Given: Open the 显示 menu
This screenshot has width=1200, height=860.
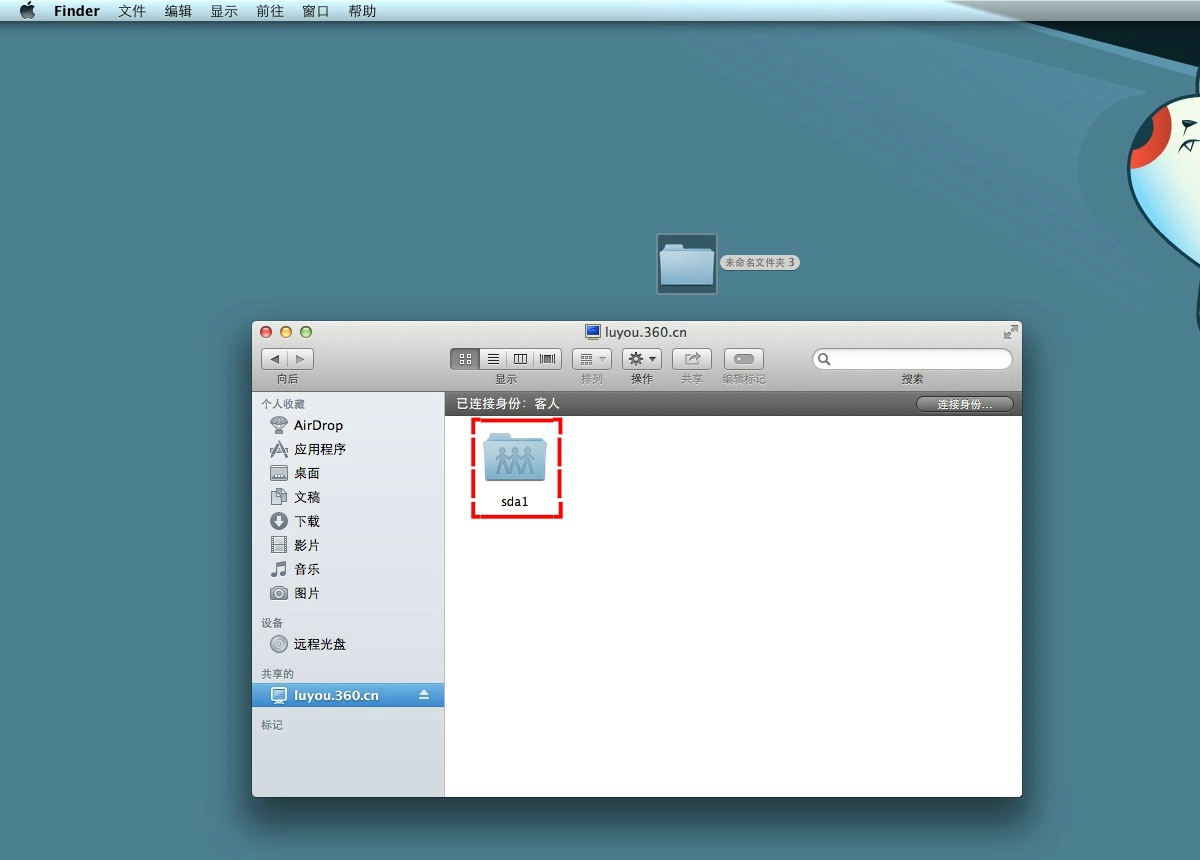Looking at the screenshot, I should (x=224, y=11).
